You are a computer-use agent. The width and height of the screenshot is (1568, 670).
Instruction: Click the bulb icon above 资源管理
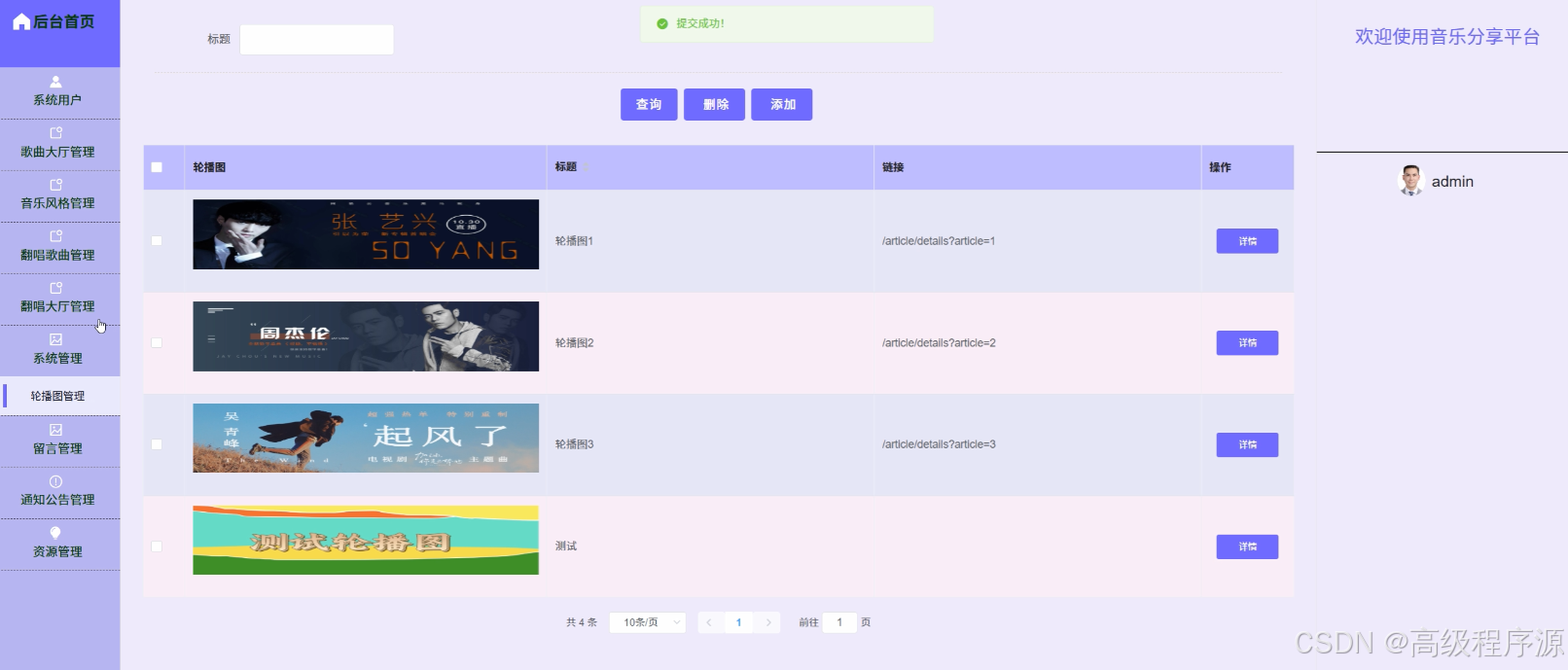click(55, 533)
